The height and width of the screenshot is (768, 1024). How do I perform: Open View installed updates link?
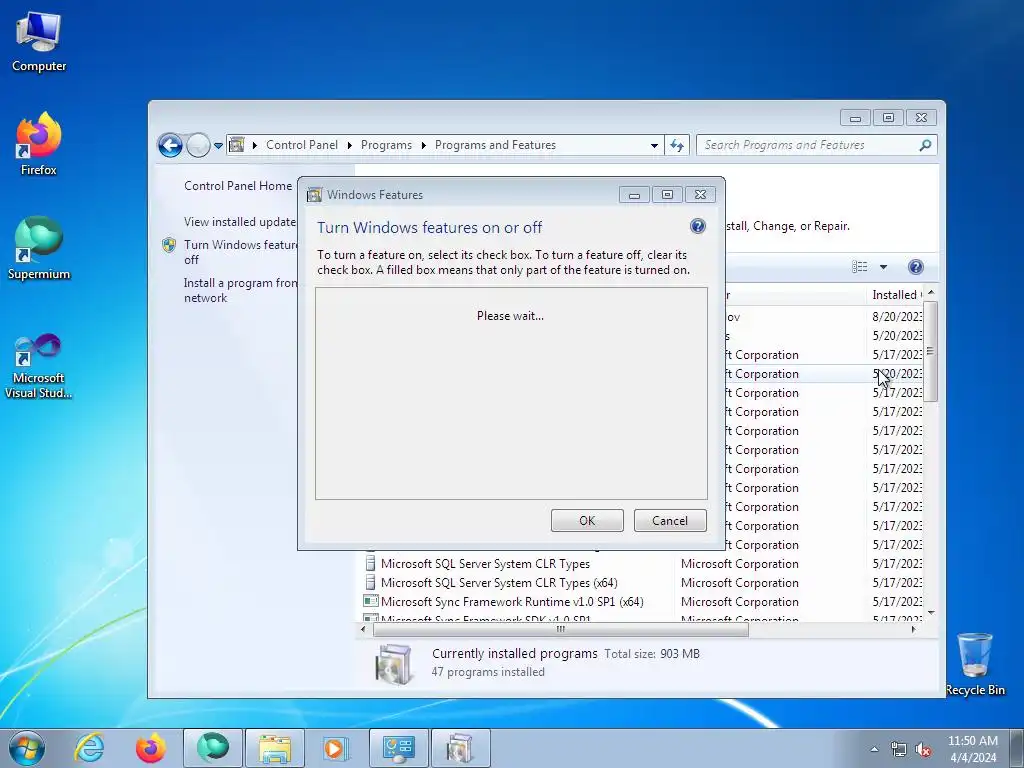click(240, 221)
